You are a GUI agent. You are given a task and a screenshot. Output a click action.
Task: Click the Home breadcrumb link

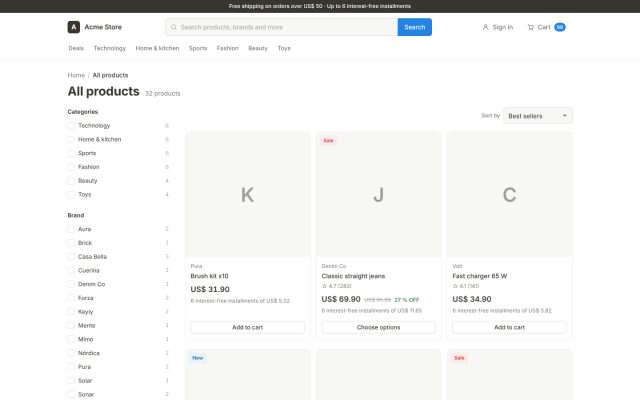(76, 75)
